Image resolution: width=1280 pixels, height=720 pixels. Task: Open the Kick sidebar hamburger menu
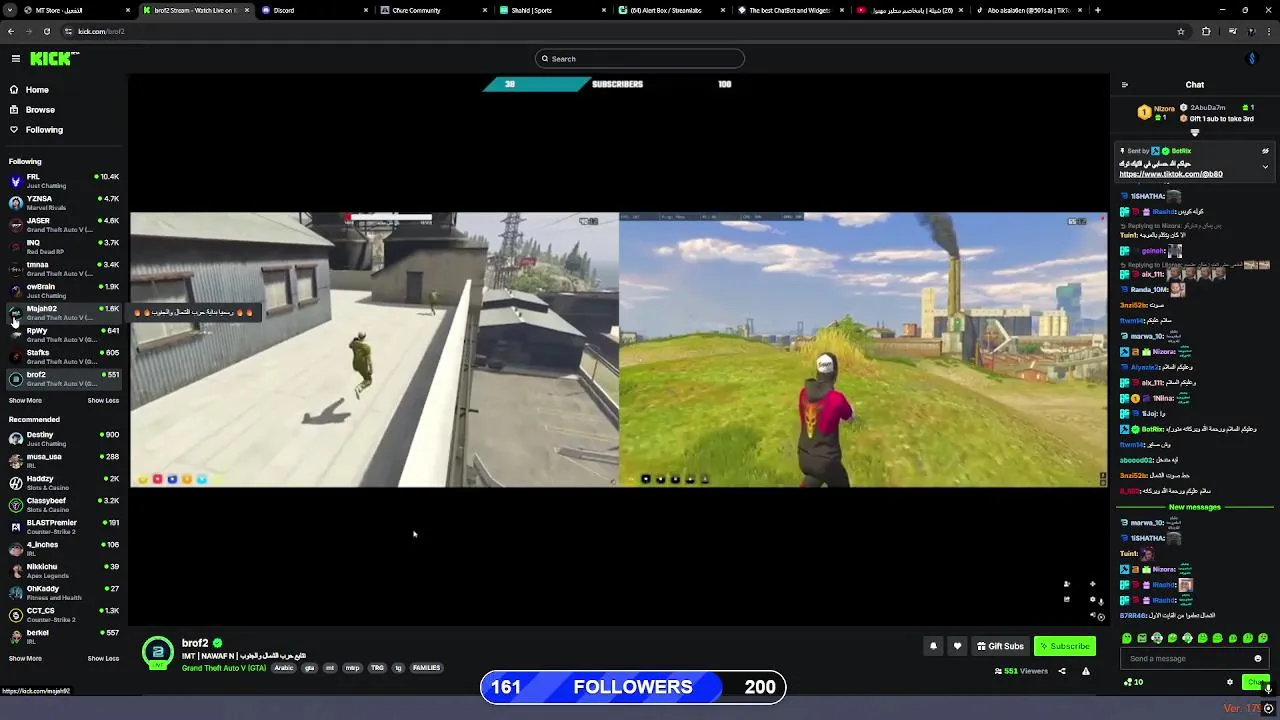pyautogui.click(x=16, y=59)
